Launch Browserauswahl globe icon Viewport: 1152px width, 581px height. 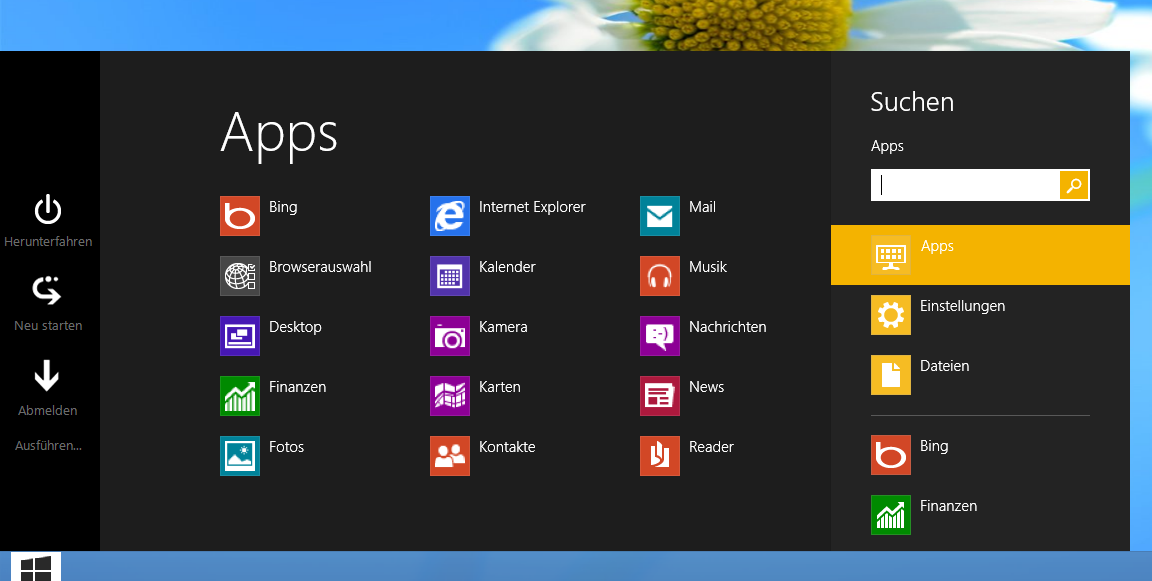point(240,276)
